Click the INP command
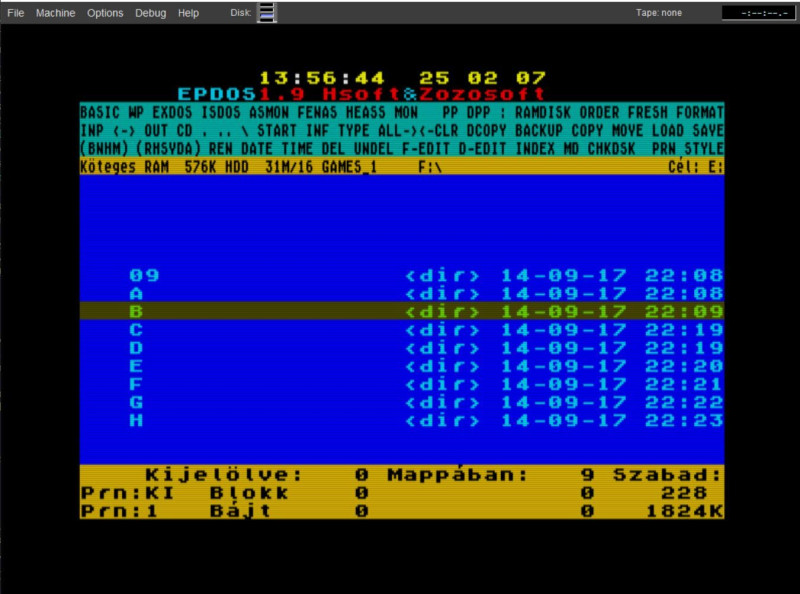 (x=92, y=131)
